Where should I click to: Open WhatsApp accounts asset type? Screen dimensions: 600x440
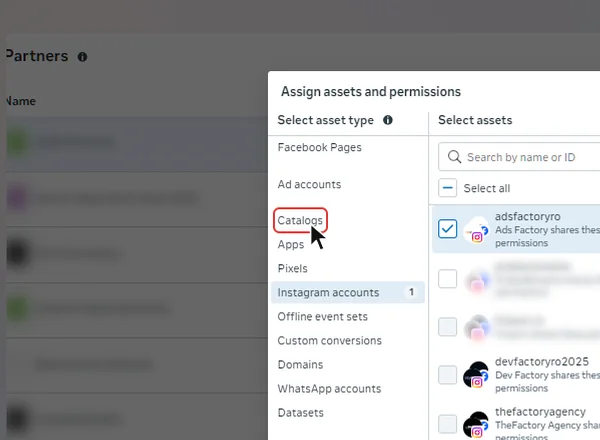(x=329, y=389)
